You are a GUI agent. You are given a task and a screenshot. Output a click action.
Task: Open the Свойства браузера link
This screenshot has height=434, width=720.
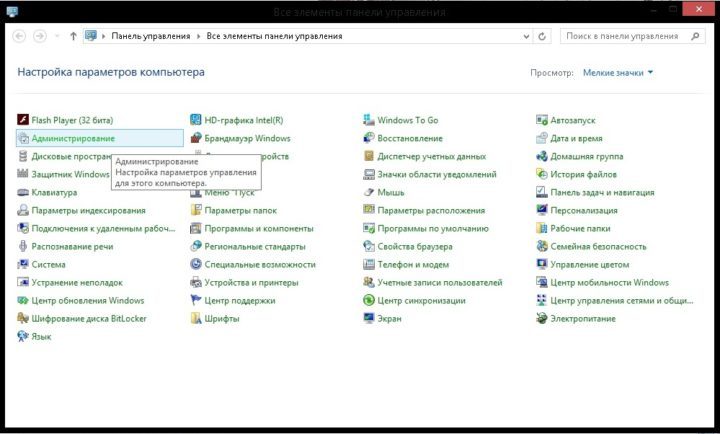click(x=415, y=246)
